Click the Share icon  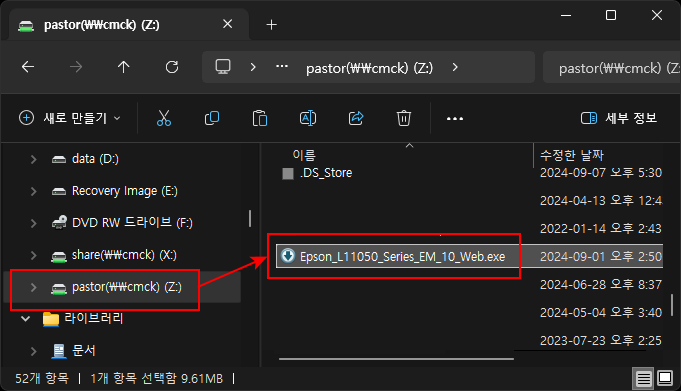356,118
